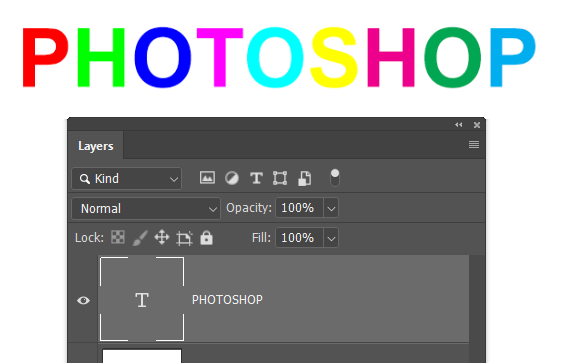The width and height of the screenshot is (570, 363).
Task: Hide the PHOTOSHOP text layer
Action: coord(83,300)
